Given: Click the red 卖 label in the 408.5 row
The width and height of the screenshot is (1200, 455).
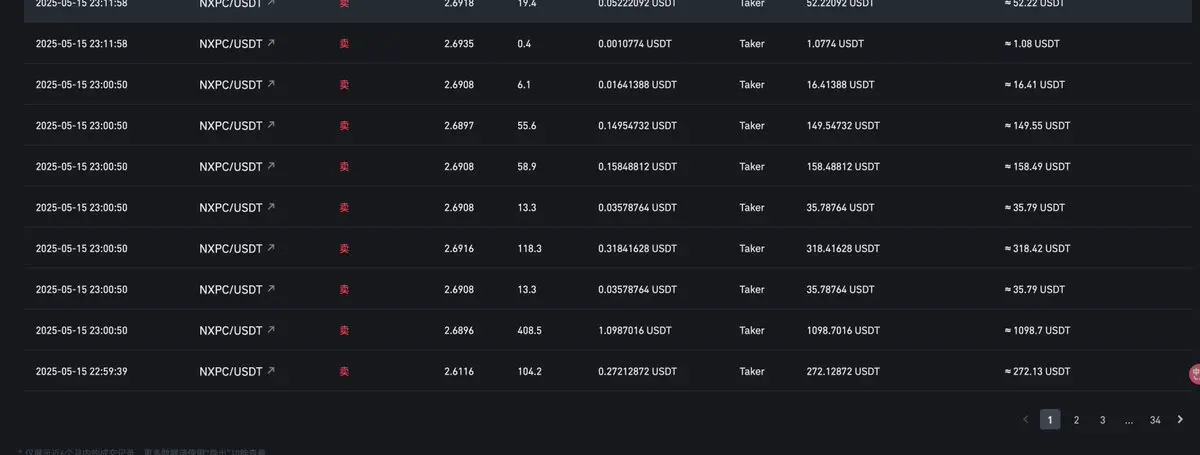Looking at the screenshot, I should pyautogui.click(x=344, y=330).
